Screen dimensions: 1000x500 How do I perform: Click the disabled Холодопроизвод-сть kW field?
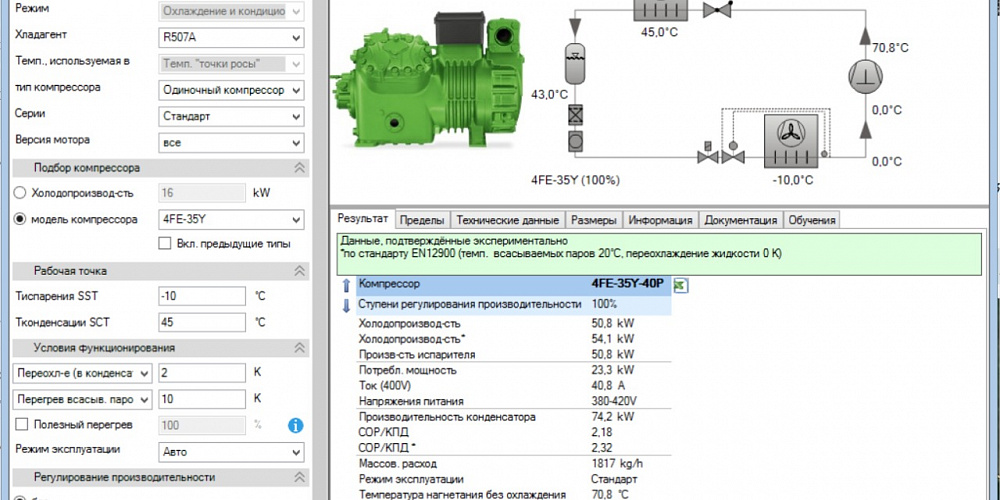[x=202, y=193]
